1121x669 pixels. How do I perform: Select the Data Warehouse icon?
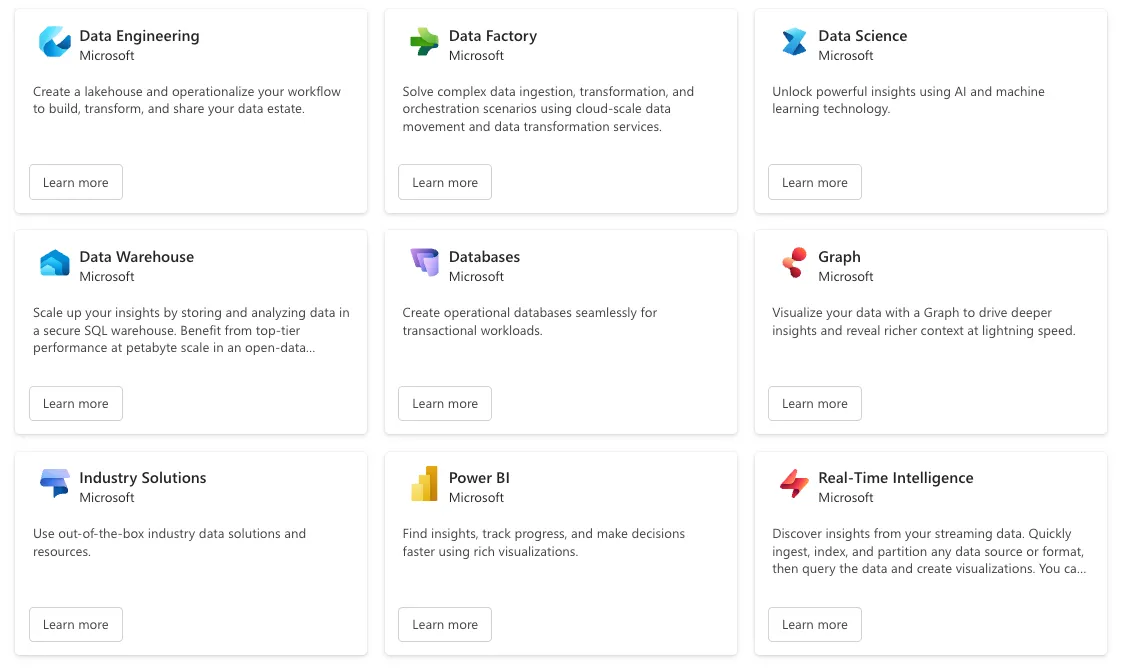pos(54,263)
